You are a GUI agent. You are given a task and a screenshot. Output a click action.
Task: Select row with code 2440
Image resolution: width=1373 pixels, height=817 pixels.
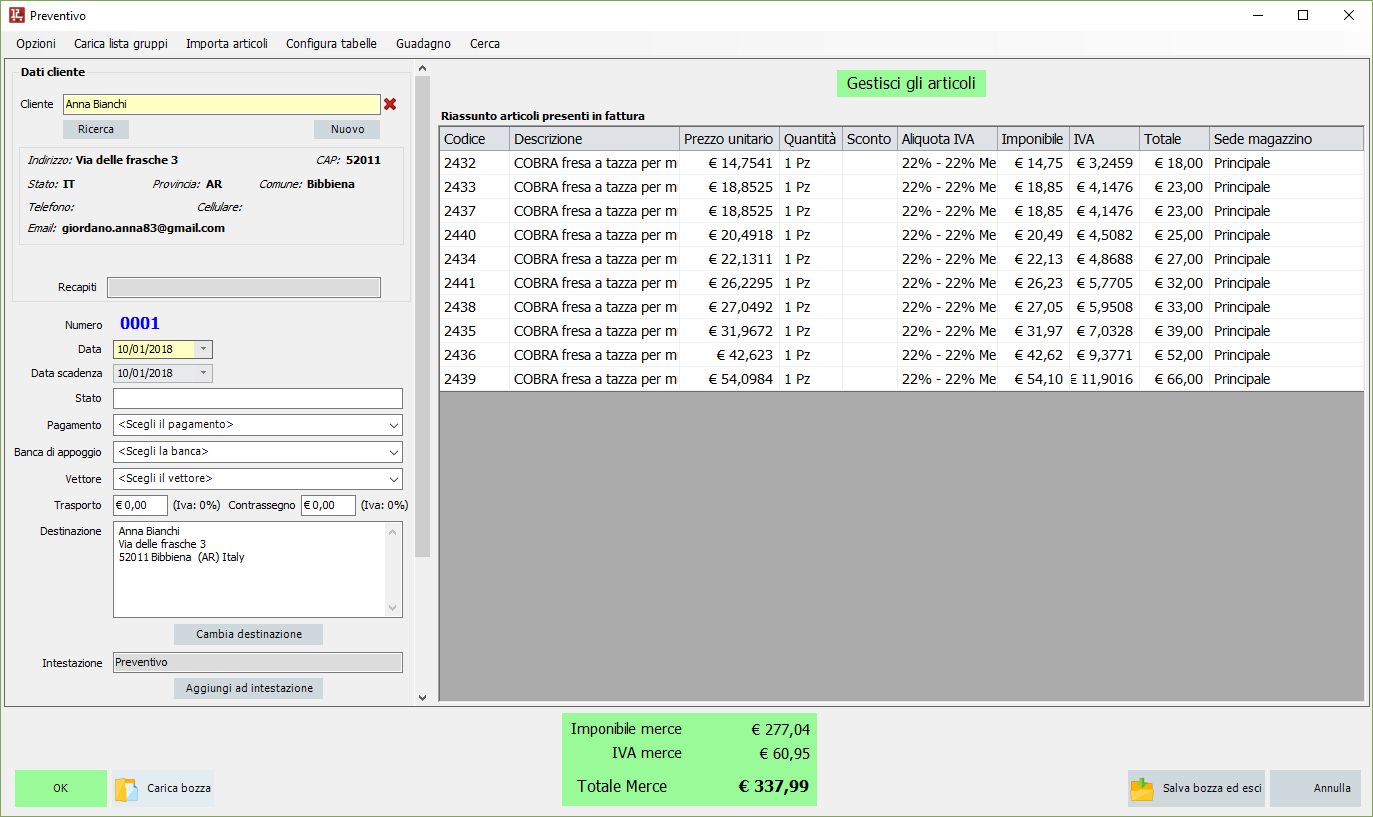point(901,235)
